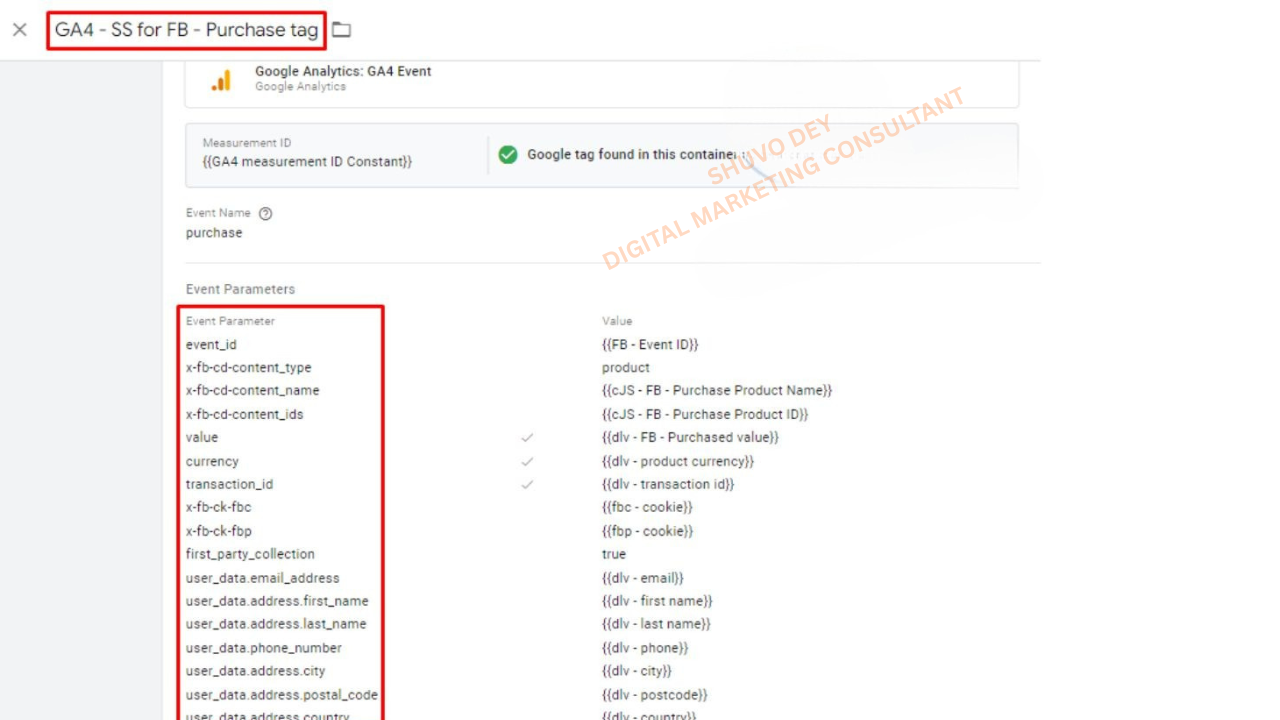Click the Google Analytics GA4 Event logo
This screenshot has width=1280, height=720.
click(x=221, y=80)
